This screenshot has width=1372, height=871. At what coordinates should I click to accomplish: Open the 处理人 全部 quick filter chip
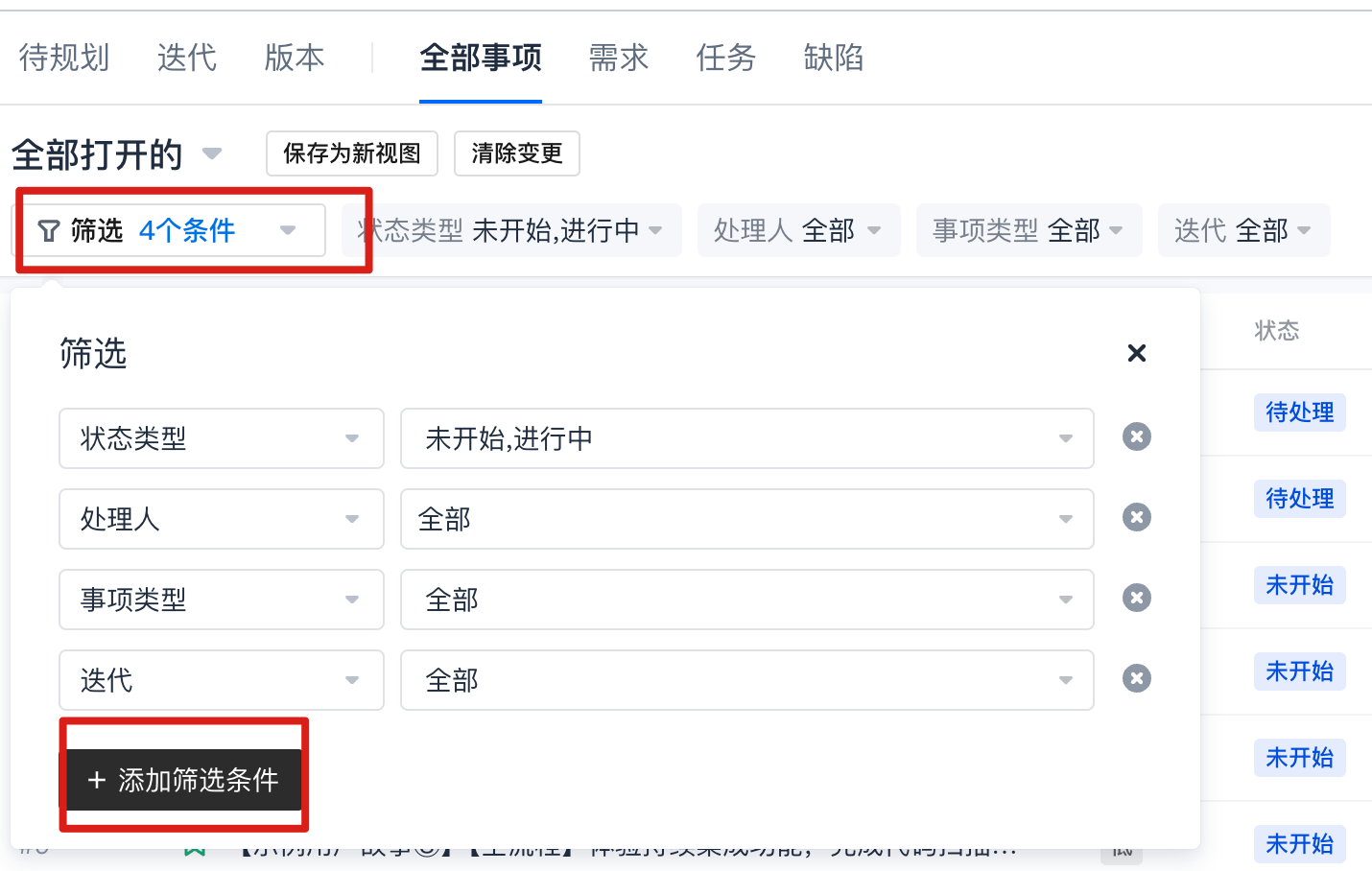point(798,230)
